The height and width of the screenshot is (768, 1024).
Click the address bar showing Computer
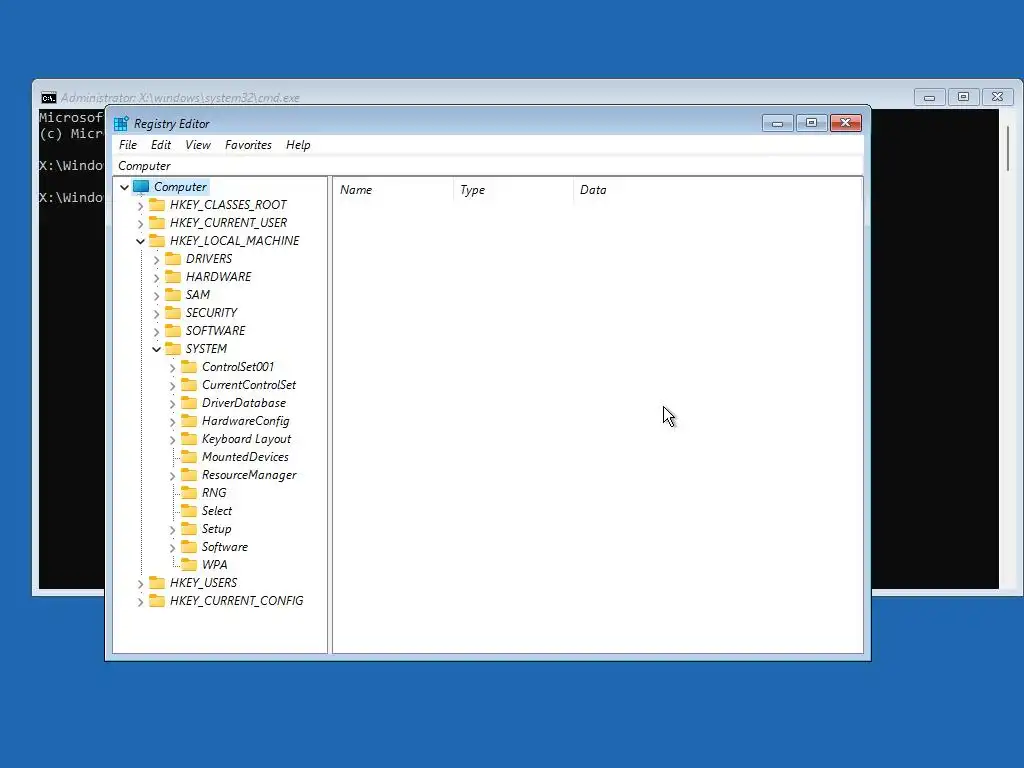point(488,166)
